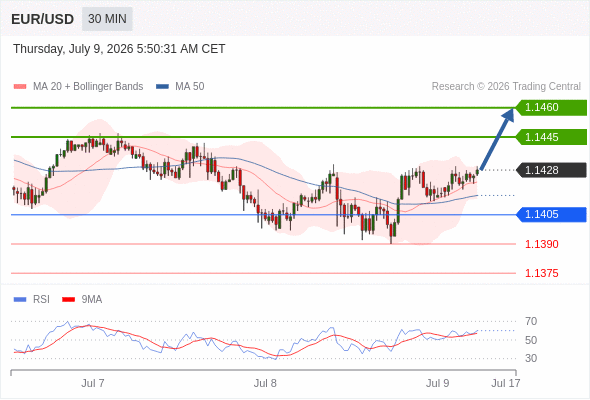Click the 30 MIN timeframe button

[107, 19]
